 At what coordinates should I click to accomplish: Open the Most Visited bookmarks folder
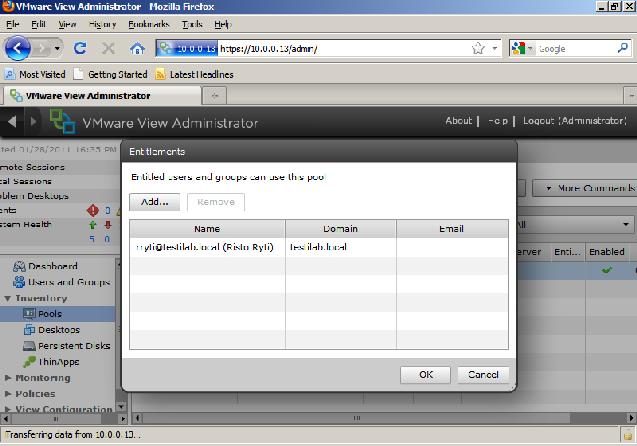[35, 74]
